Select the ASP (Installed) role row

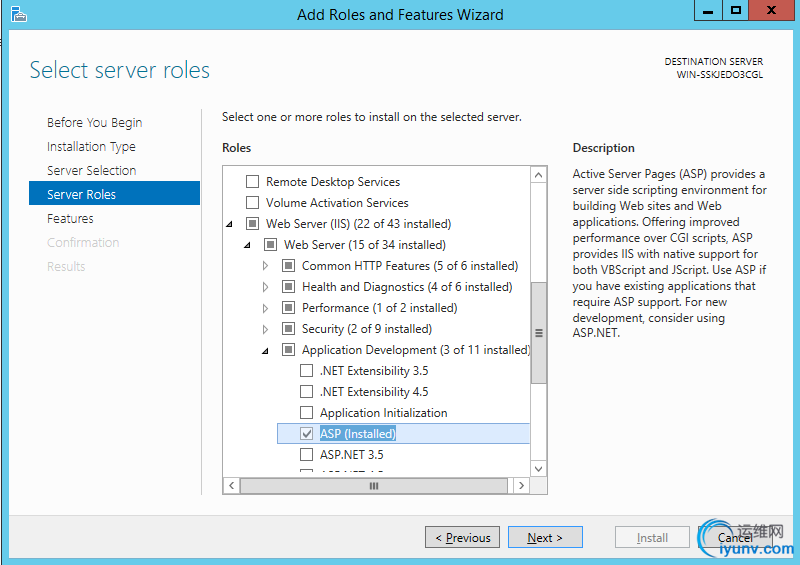tap(358, 434)
